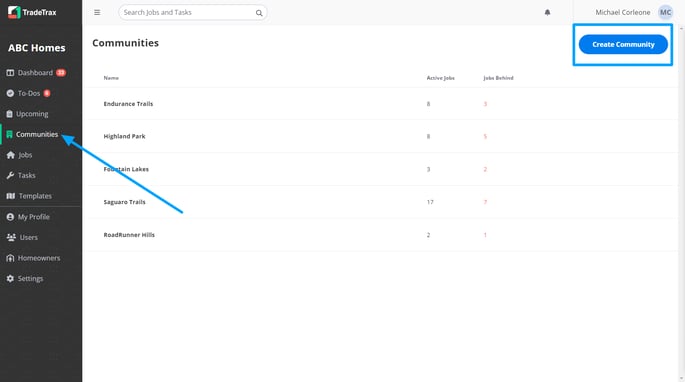This screenshot has width=685, height=382.
Task: Open the MC user avatar
Action: coord(665,12)
